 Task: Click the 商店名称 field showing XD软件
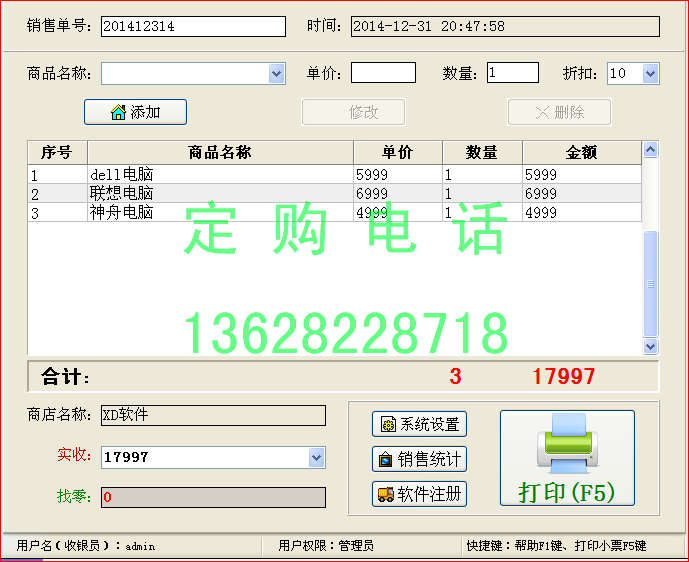(x=214, y=415)
